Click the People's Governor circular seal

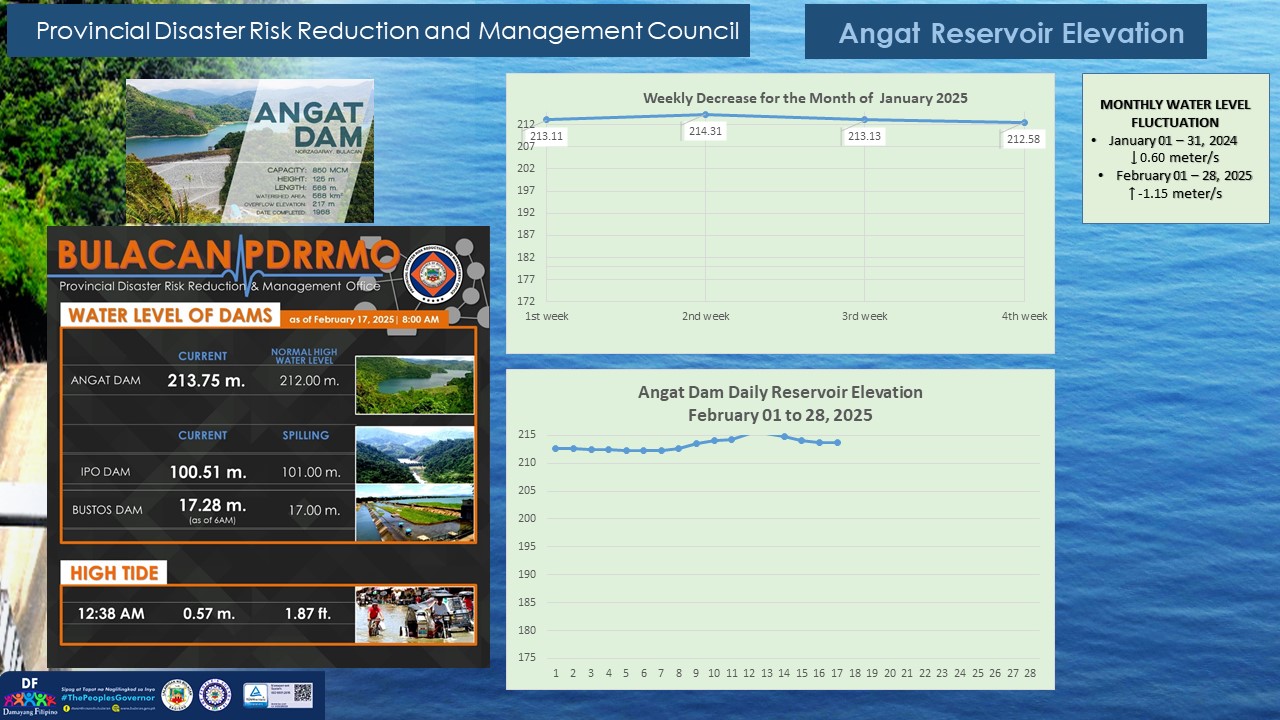(215, 695)
